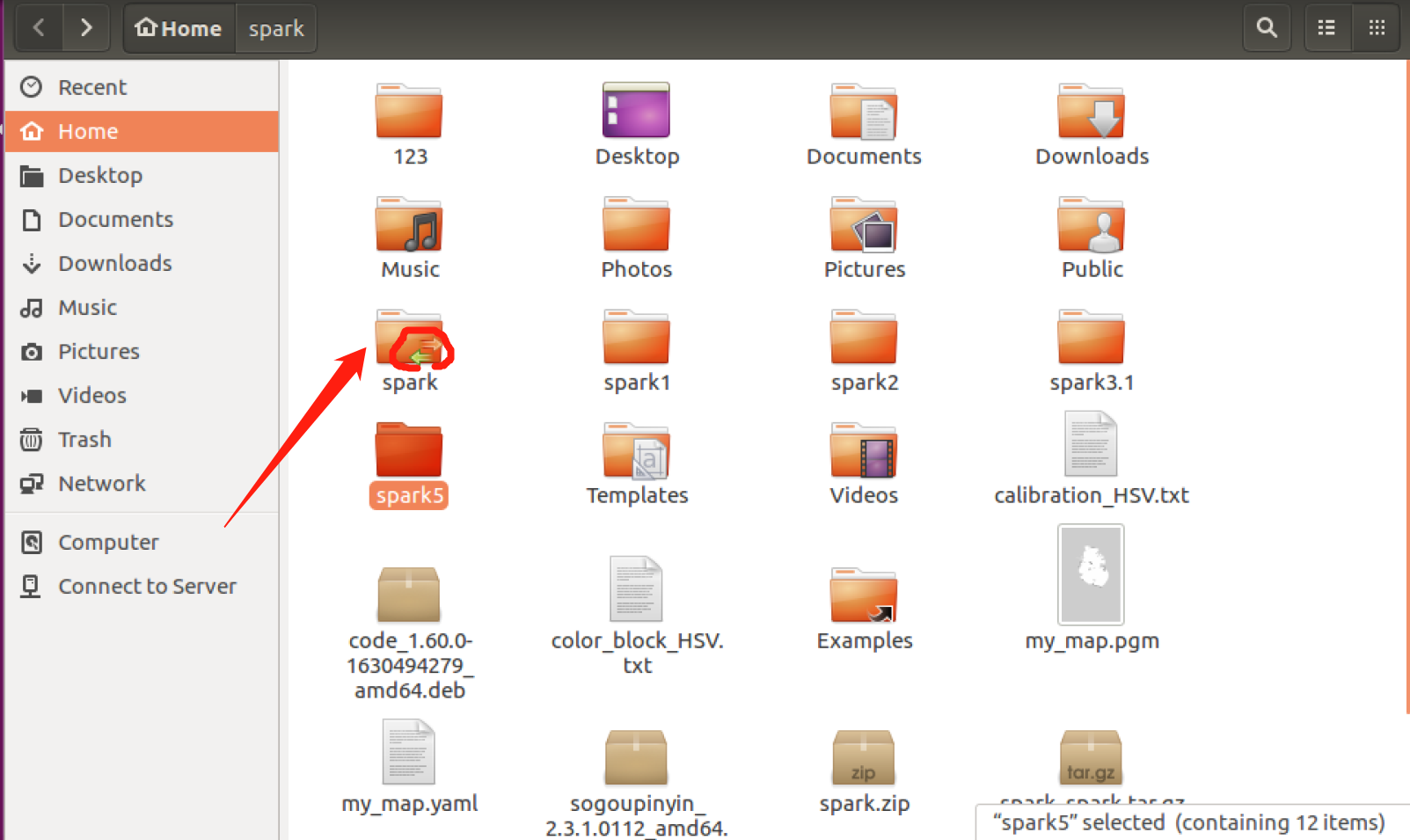1410x840 pixels.
Task: Click the spark path bar button
Action: (x=276, y=28)
